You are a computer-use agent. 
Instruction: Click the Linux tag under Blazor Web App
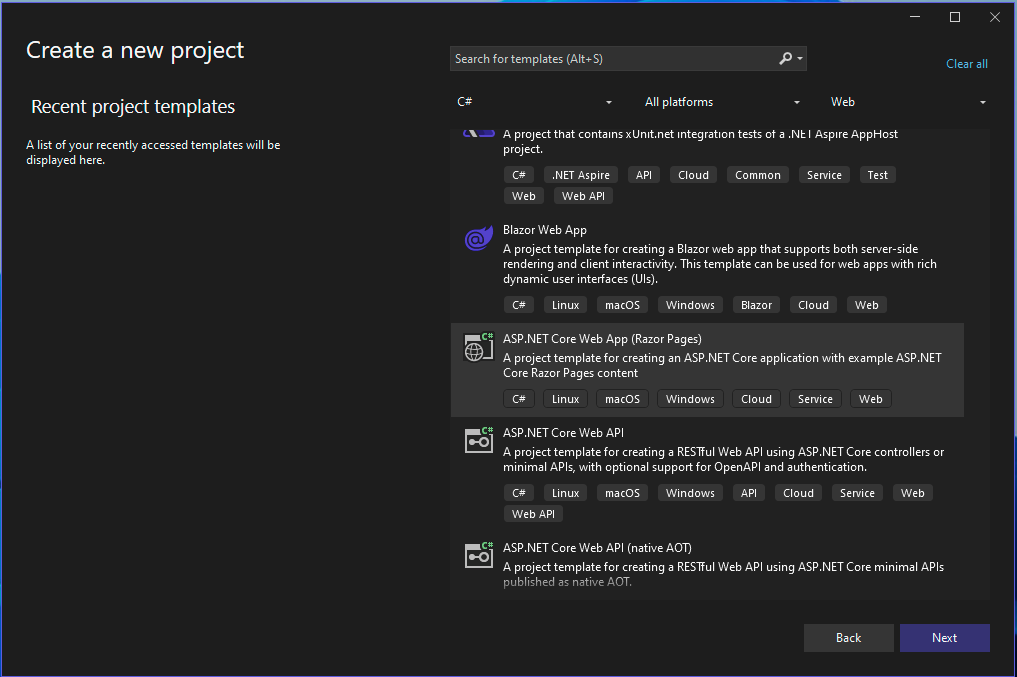566,305
